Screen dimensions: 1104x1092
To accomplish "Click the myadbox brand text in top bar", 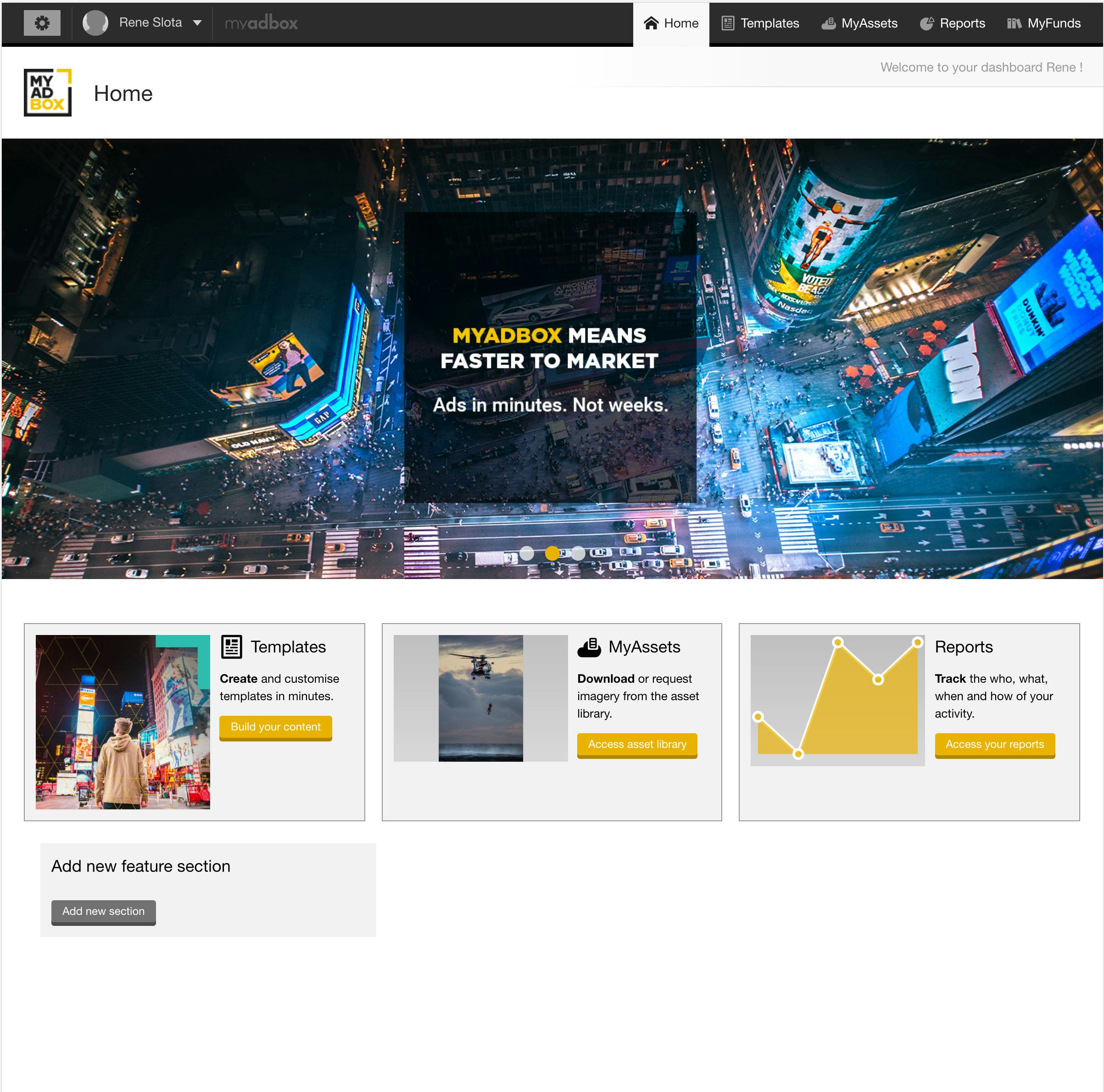I will click(x=261, y=23).
